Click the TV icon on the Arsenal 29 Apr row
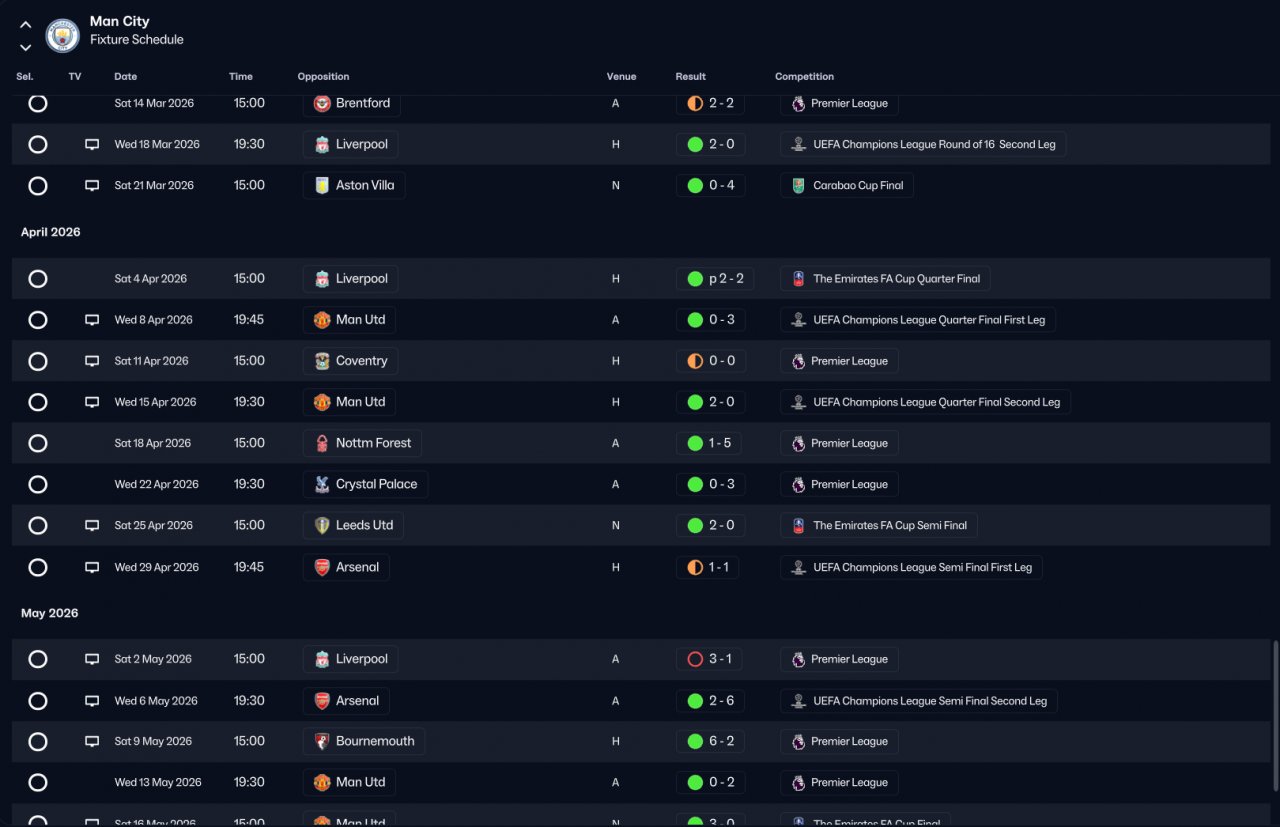 point(92,567)
